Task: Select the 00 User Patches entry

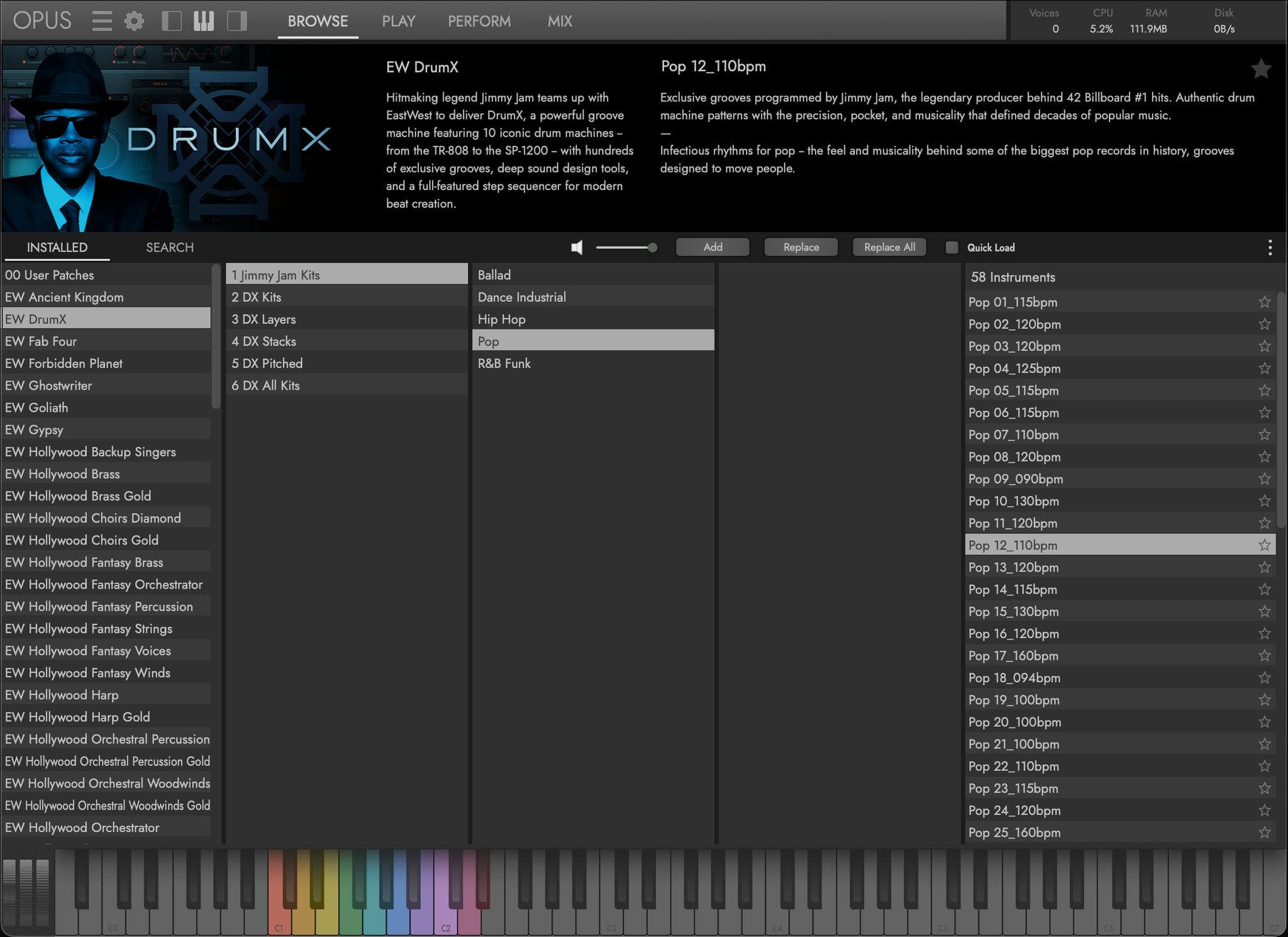Action: coord(107,275)
